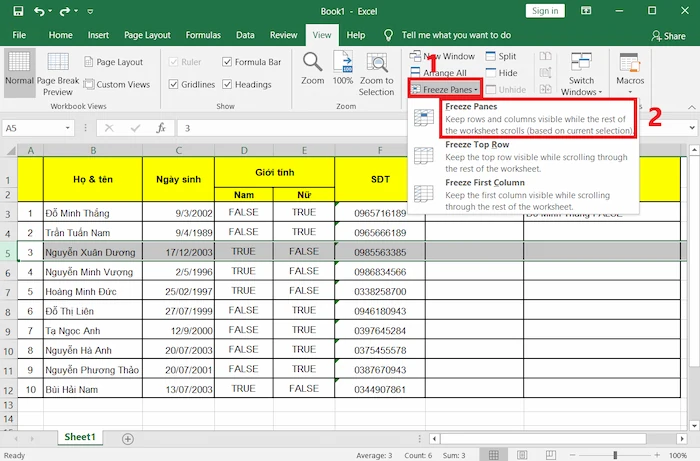Open the File tab
Viewport: 700px width, 461px height.
click(x=19, y=35)
